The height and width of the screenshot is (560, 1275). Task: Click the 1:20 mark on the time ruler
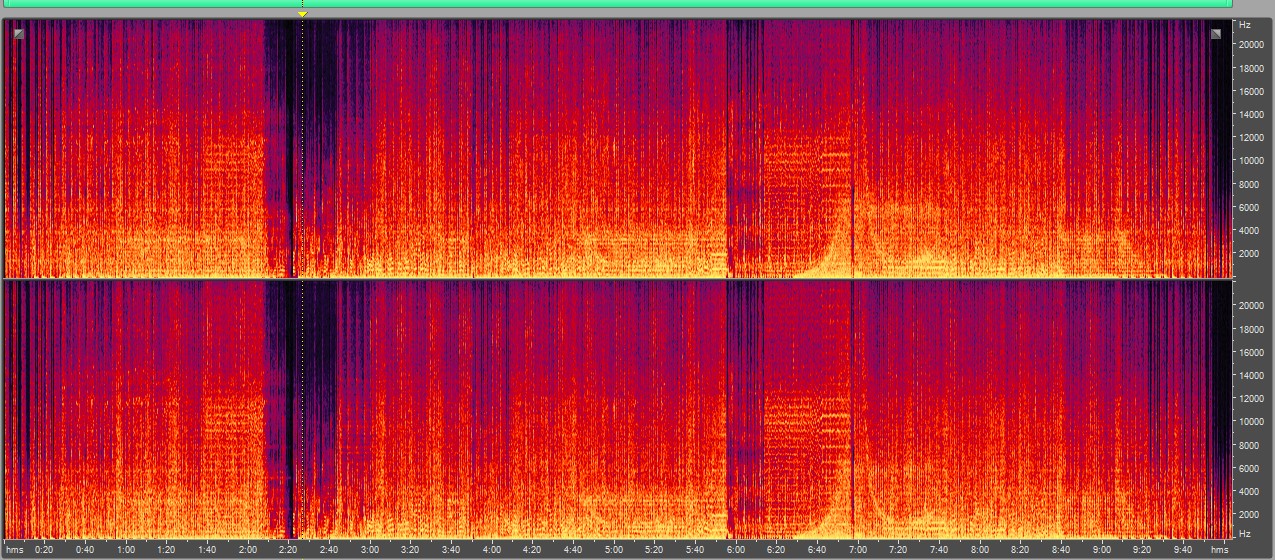pyautogui.click(x=166, y=550)
